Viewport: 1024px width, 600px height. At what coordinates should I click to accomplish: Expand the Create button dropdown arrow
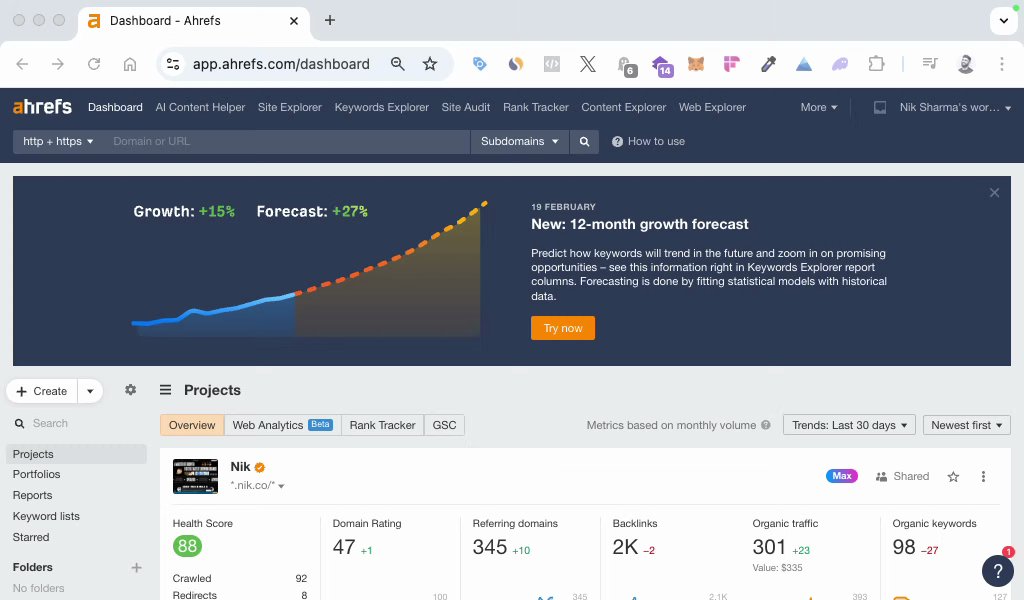90,391
